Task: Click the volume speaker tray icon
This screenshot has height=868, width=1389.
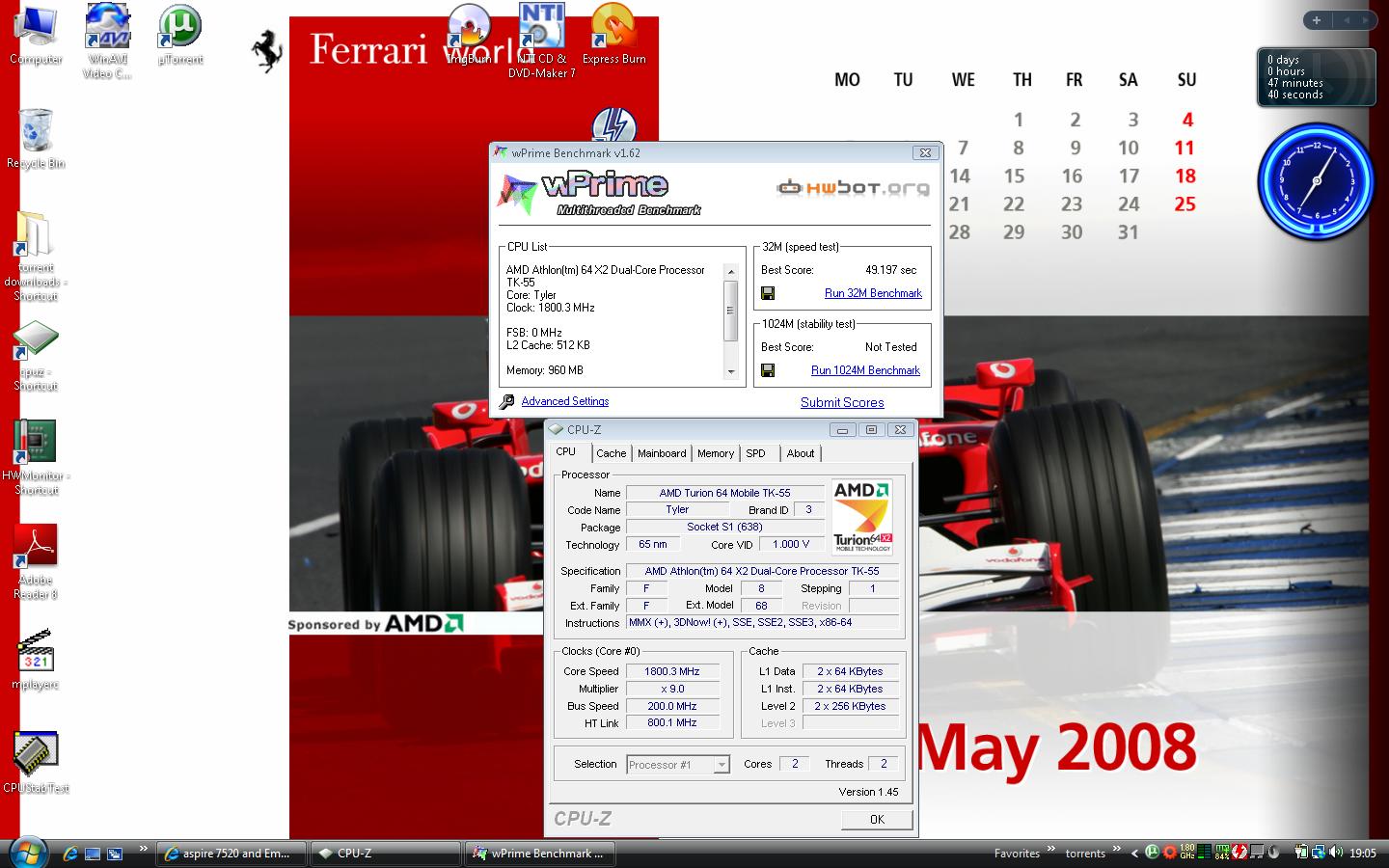Action: click(1336, 852)
